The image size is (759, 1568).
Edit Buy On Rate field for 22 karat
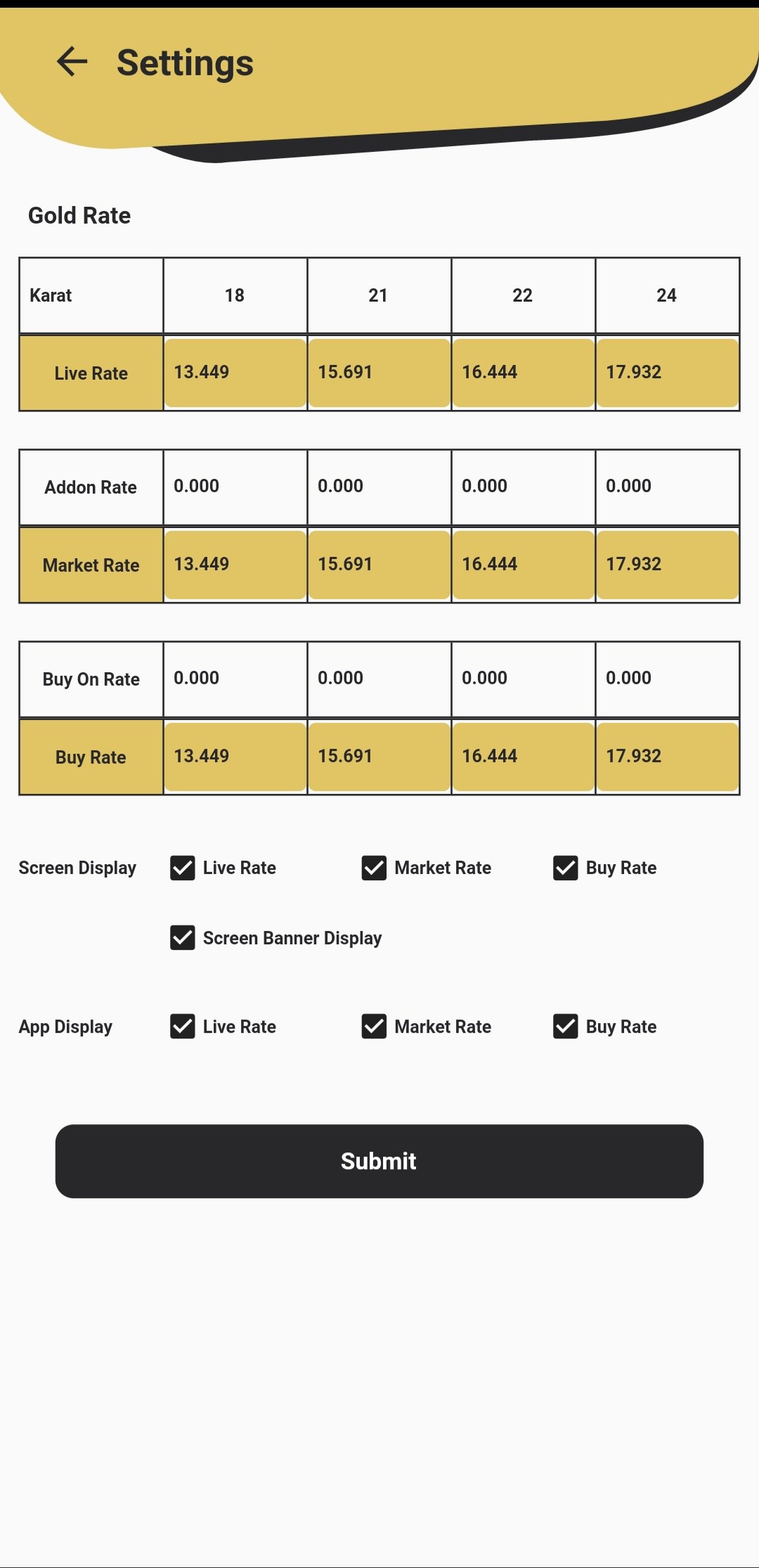[523, 679]
